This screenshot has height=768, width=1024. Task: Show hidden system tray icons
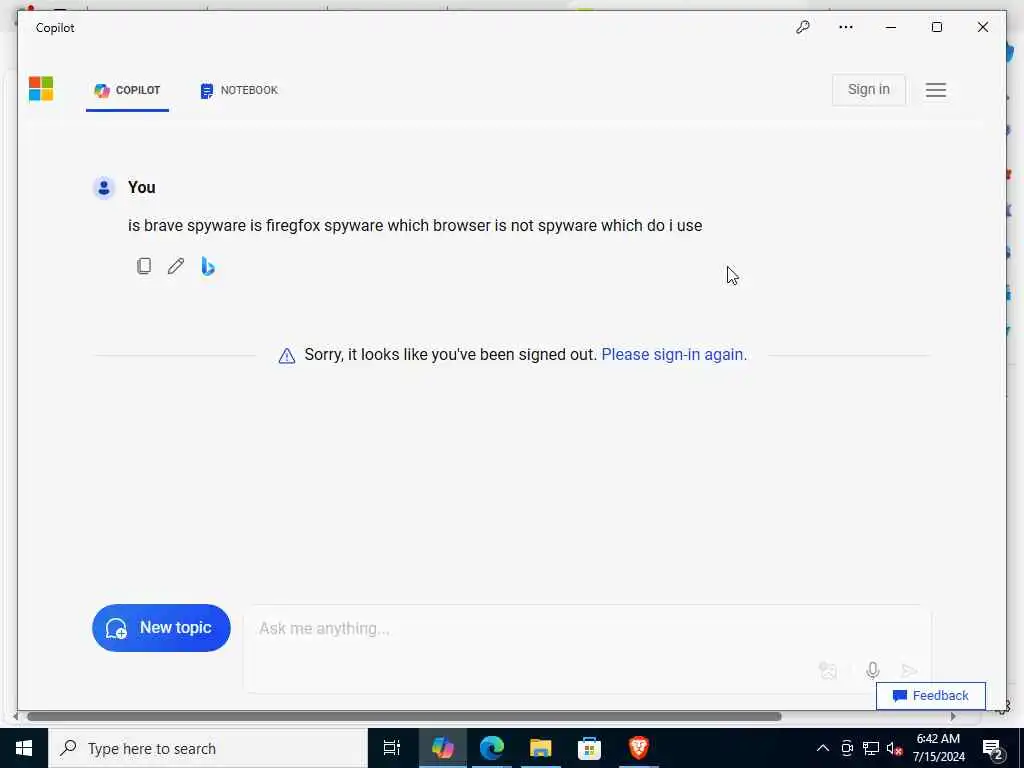(823, 748)
